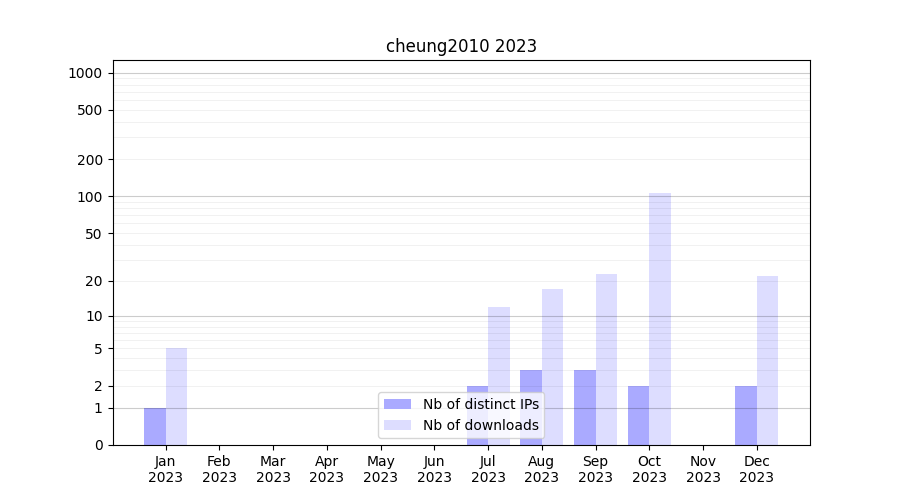Select the Nb of distinct IPs legend swatch

pyautogui.click(x=397, y=404)
